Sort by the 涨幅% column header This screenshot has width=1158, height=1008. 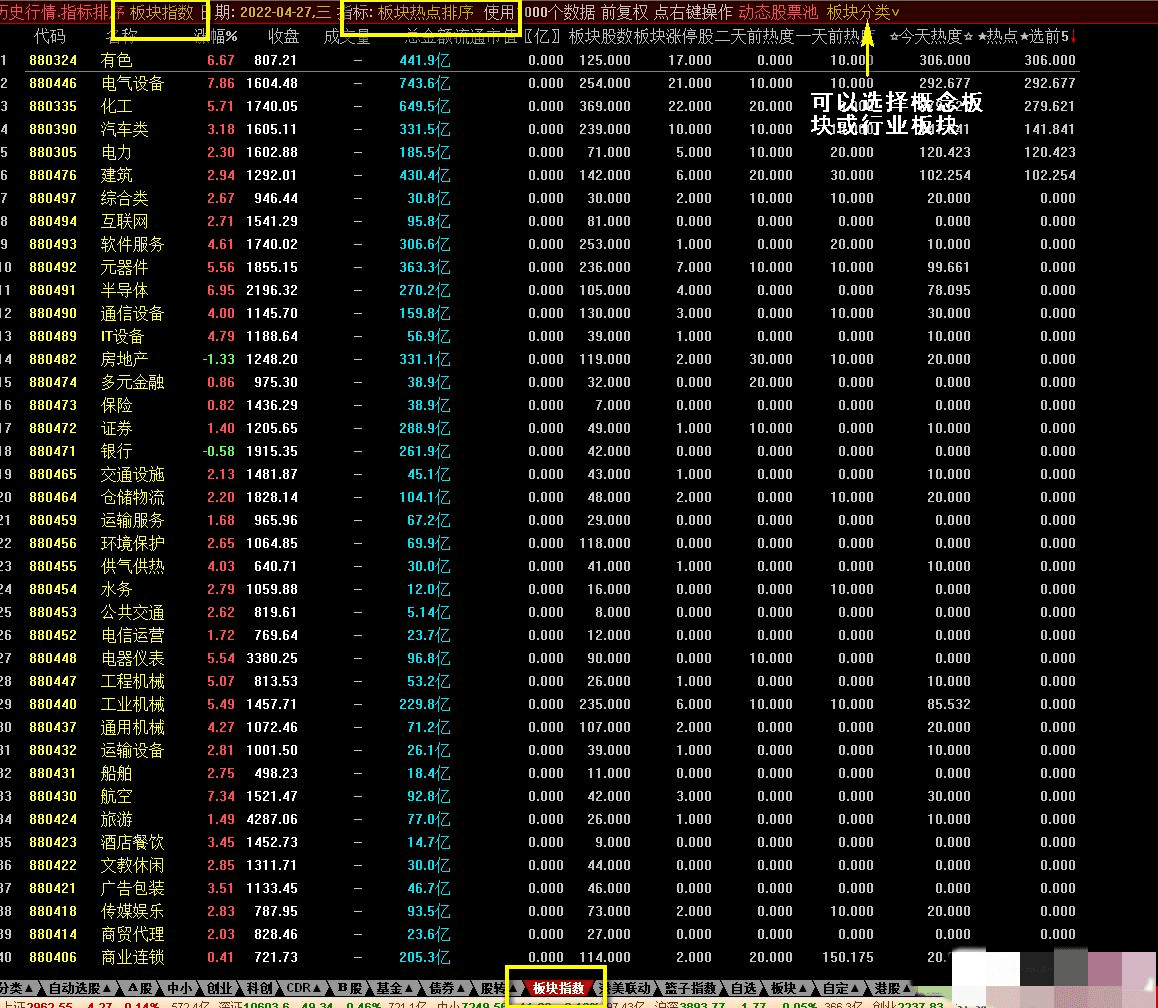(215, 37)
